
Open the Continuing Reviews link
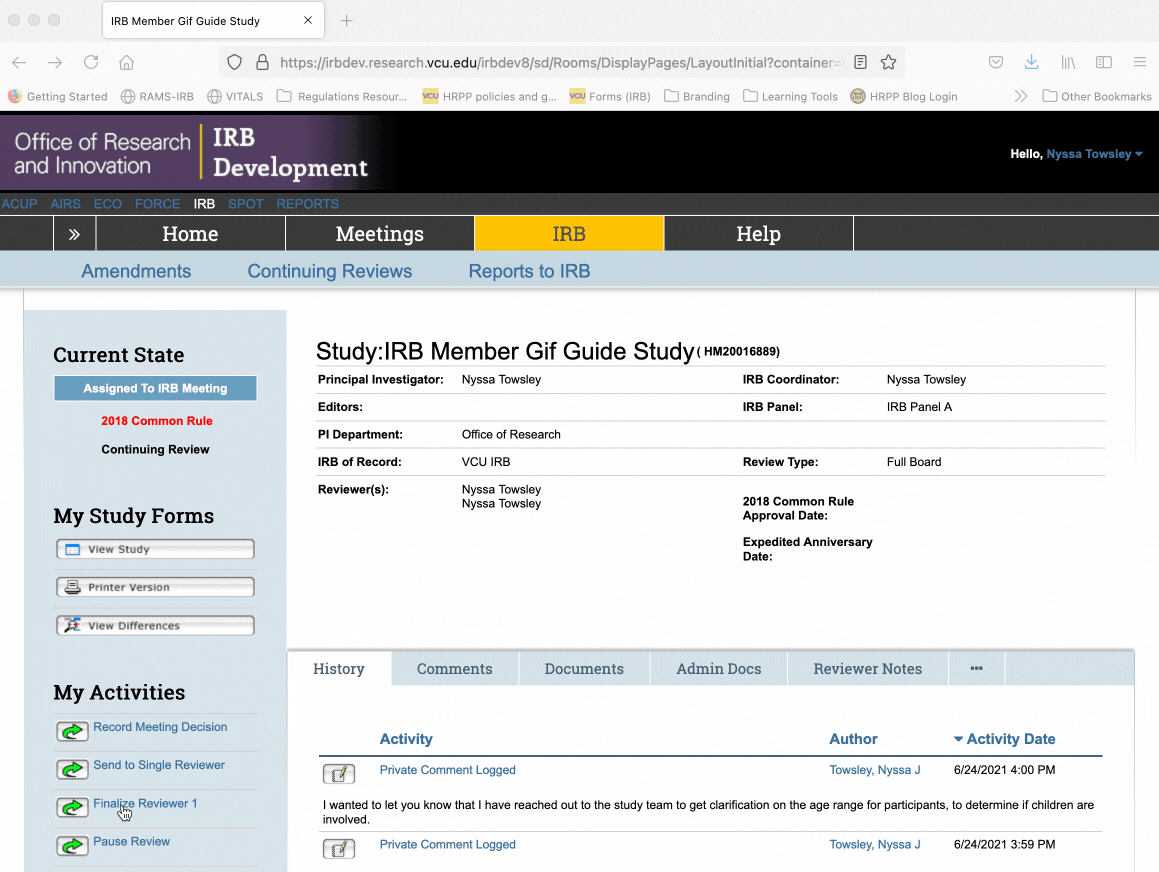click(x=329, y=271)
